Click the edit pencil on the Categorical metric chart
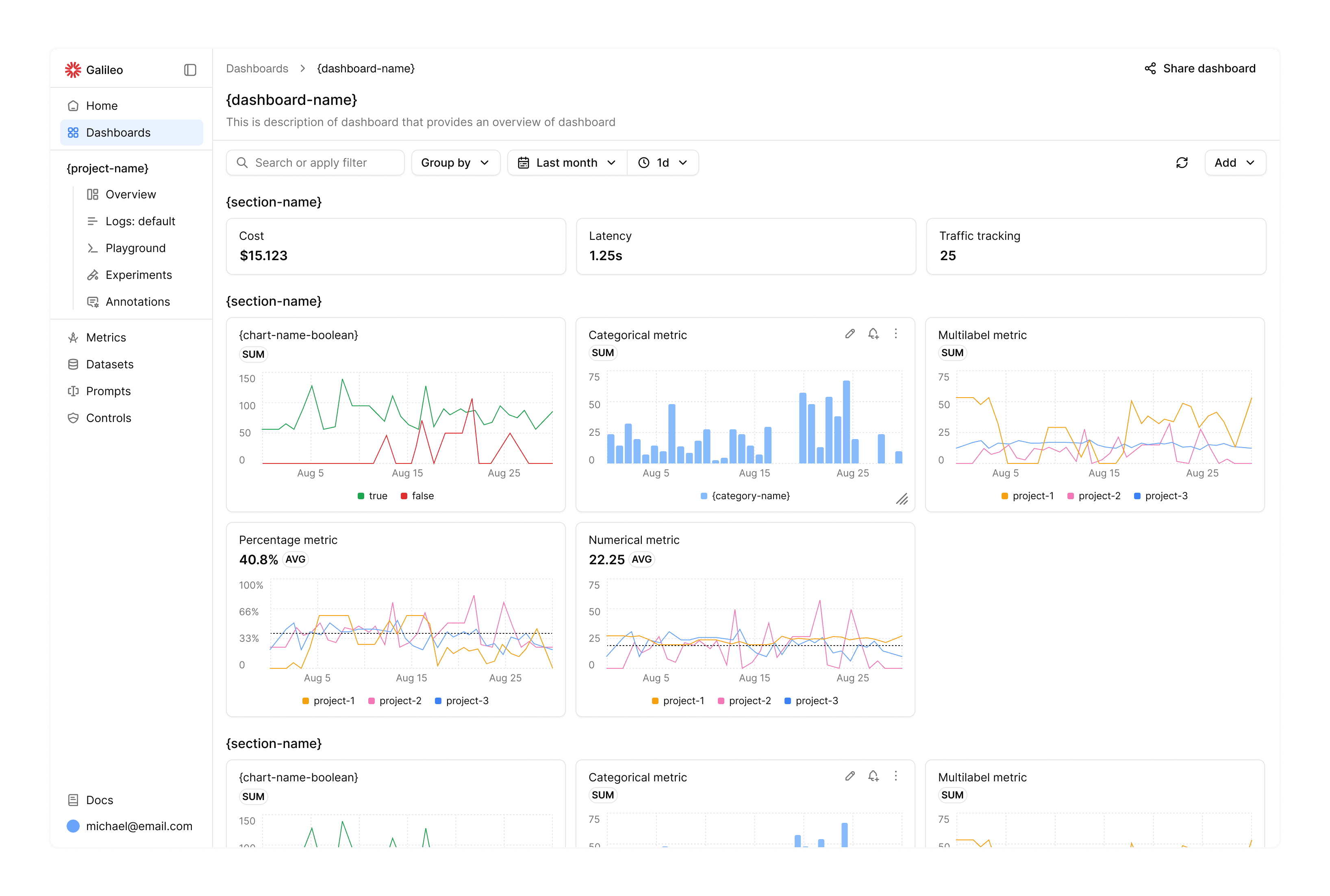Viewport: 1330px width, 896px height. (850, 334)
